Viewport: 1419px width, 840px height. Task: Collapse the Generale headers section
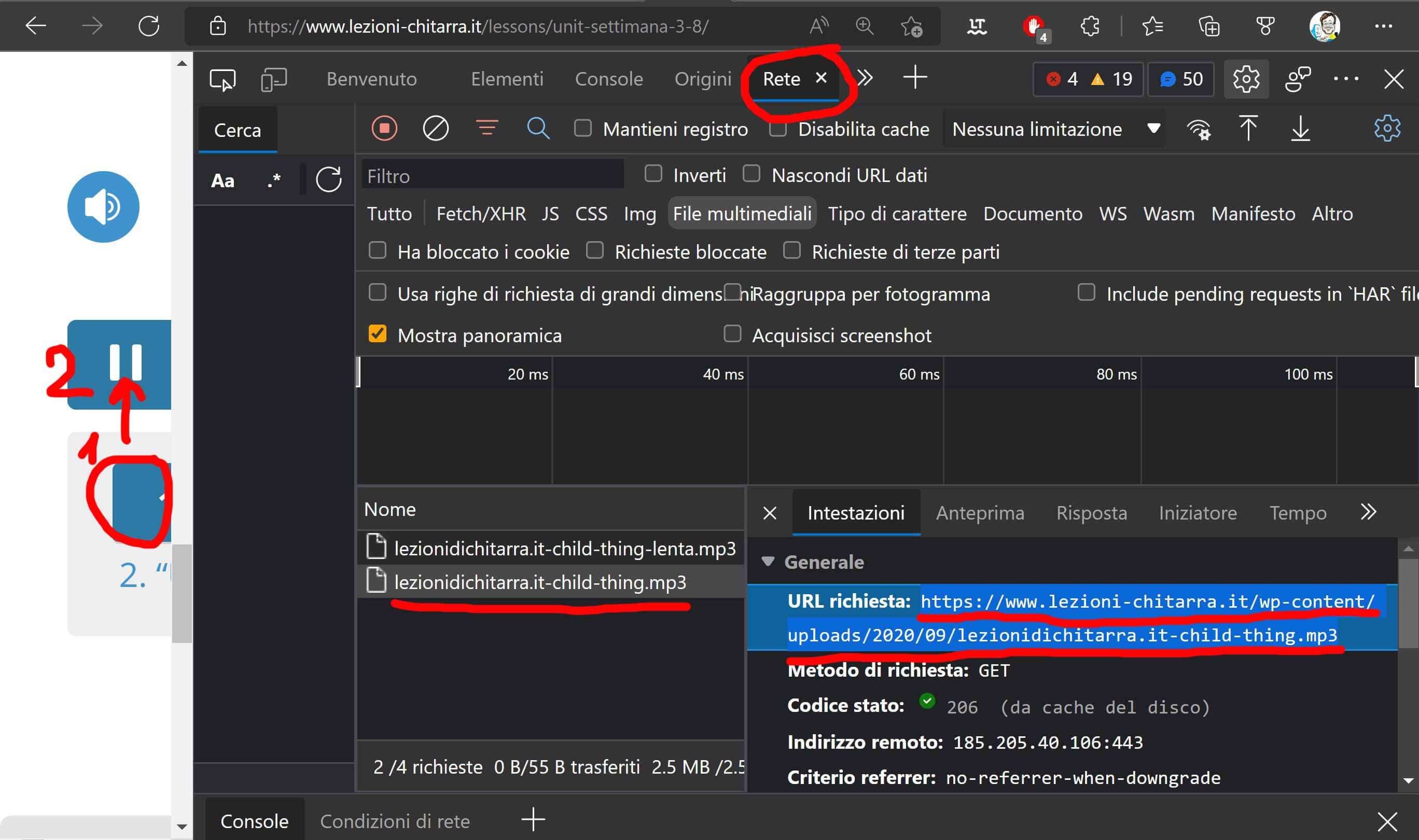[x=768, y=562]
